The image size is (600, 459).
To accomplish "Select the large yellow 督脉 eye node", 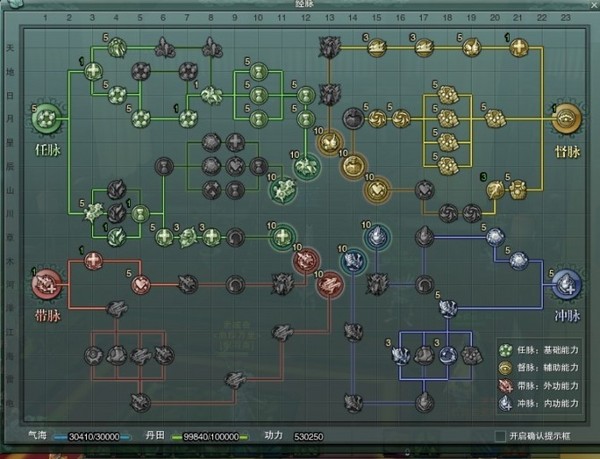I will tap(566, 120).
